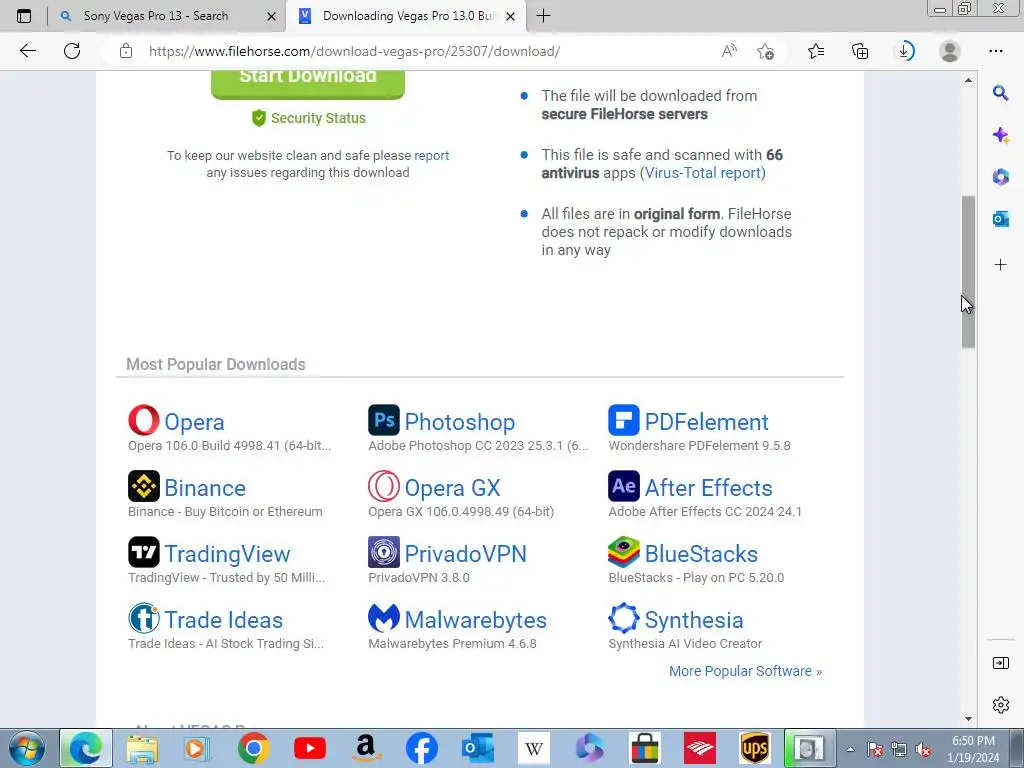The width and height of the screenshot is (1024, 768).
Task: Open a new tab with plus button
Action: coord(543,16)
